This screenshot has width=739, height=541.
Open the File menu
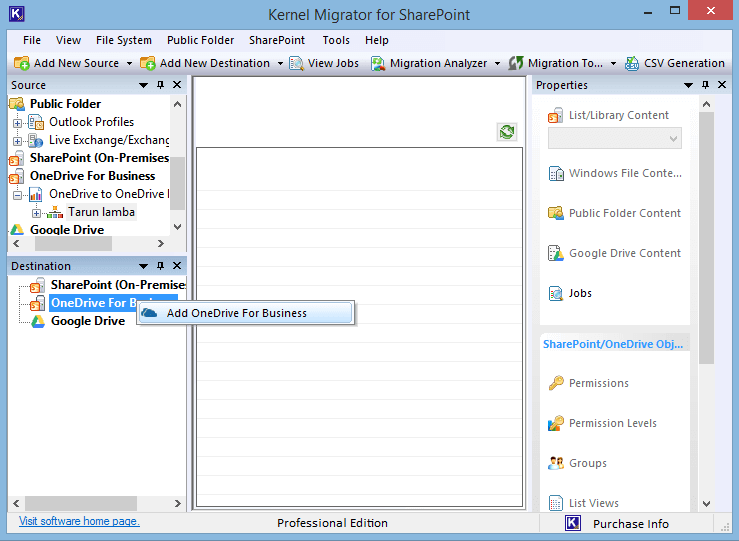[32, 41]
